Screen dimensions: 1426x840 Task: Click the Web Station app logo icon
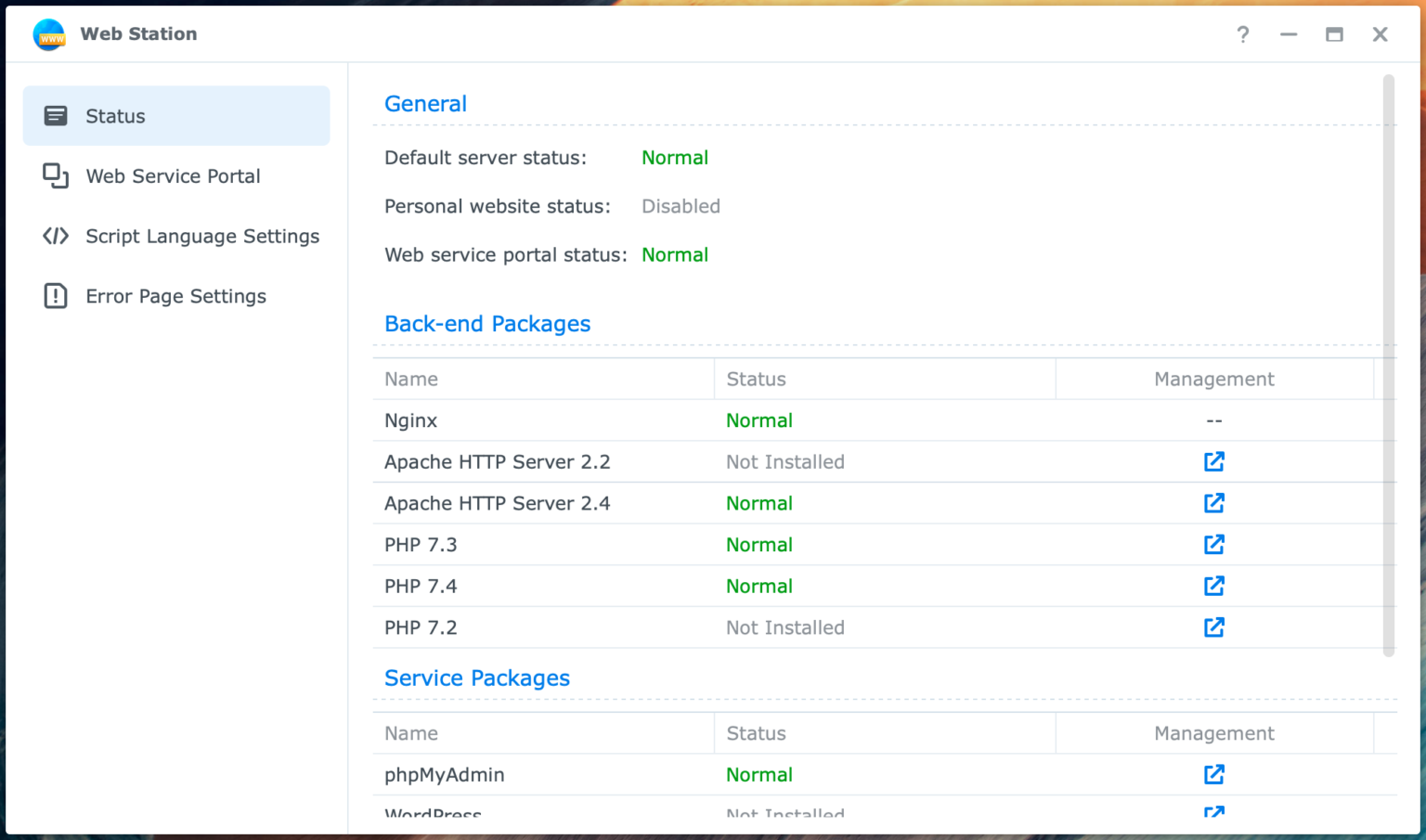[x=48, y=34]
